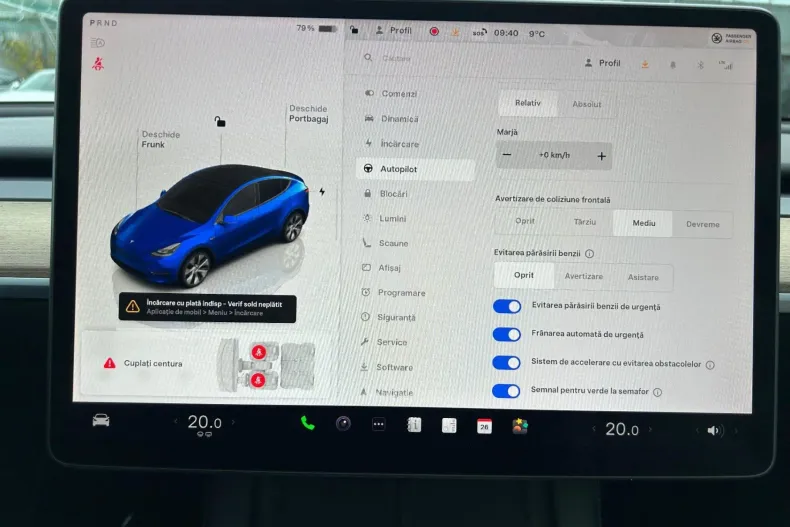Decrease volume with left arrow
Image resolution: width=790 pixels, height=527 pixels.
click(x=697, y=430)
